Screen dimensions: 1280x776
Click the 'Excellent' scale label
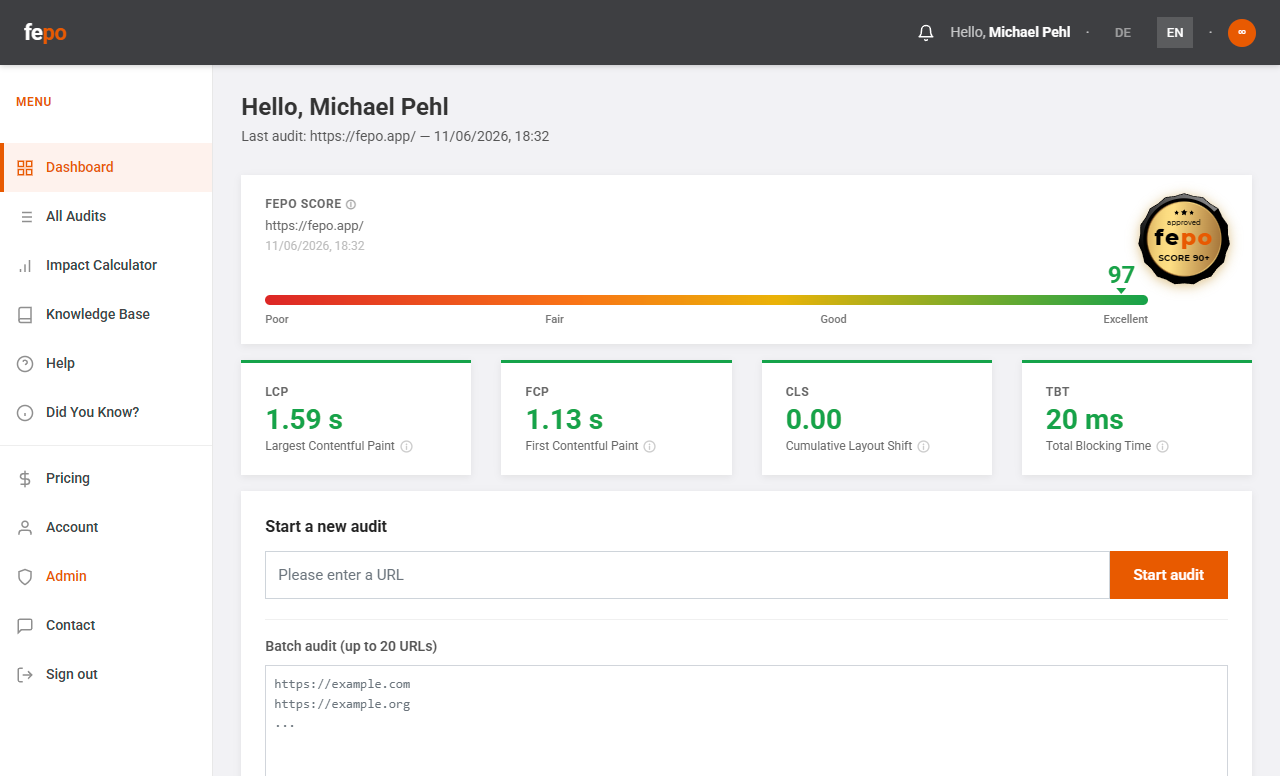point(1125,319)
